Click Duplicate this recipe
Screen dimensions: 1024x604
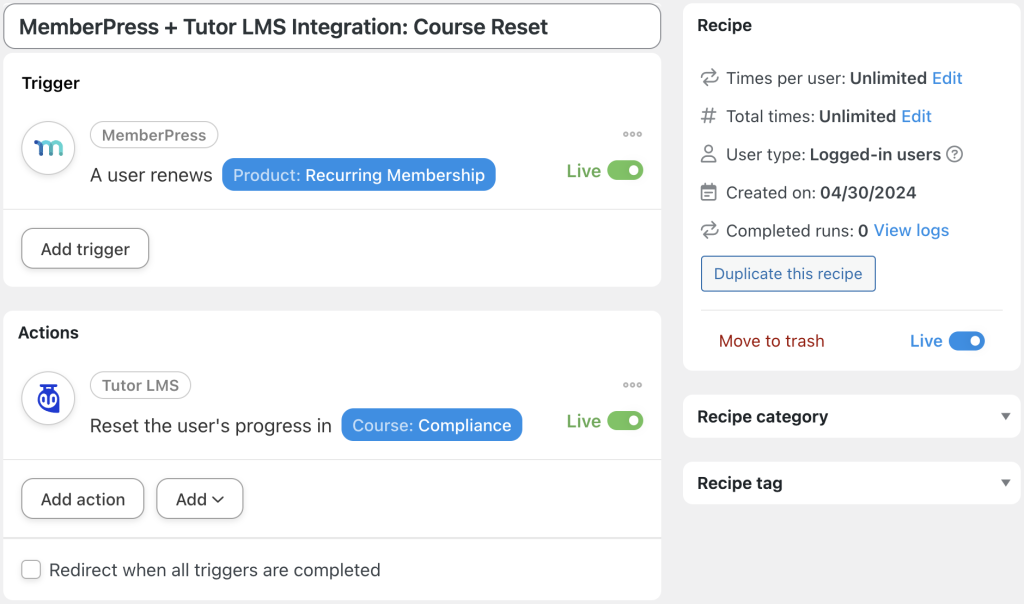click(788, 273)
